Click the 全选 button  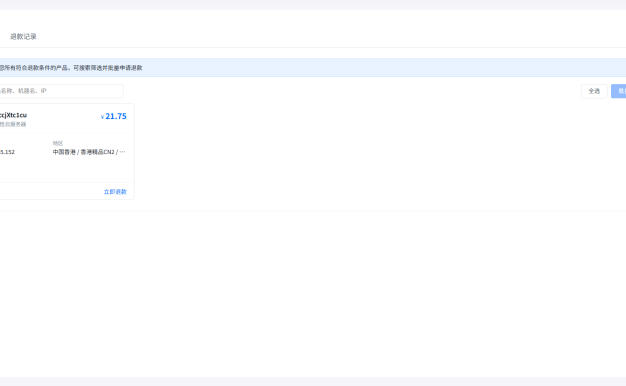(594, 91)
